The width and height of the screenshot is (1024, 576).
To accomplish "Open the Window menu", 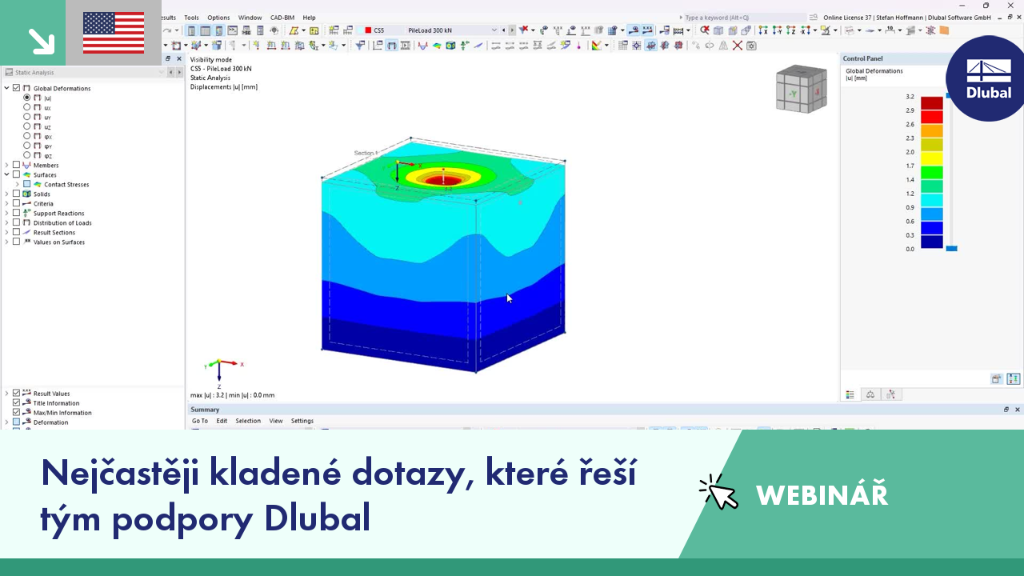I will point(249,18).
